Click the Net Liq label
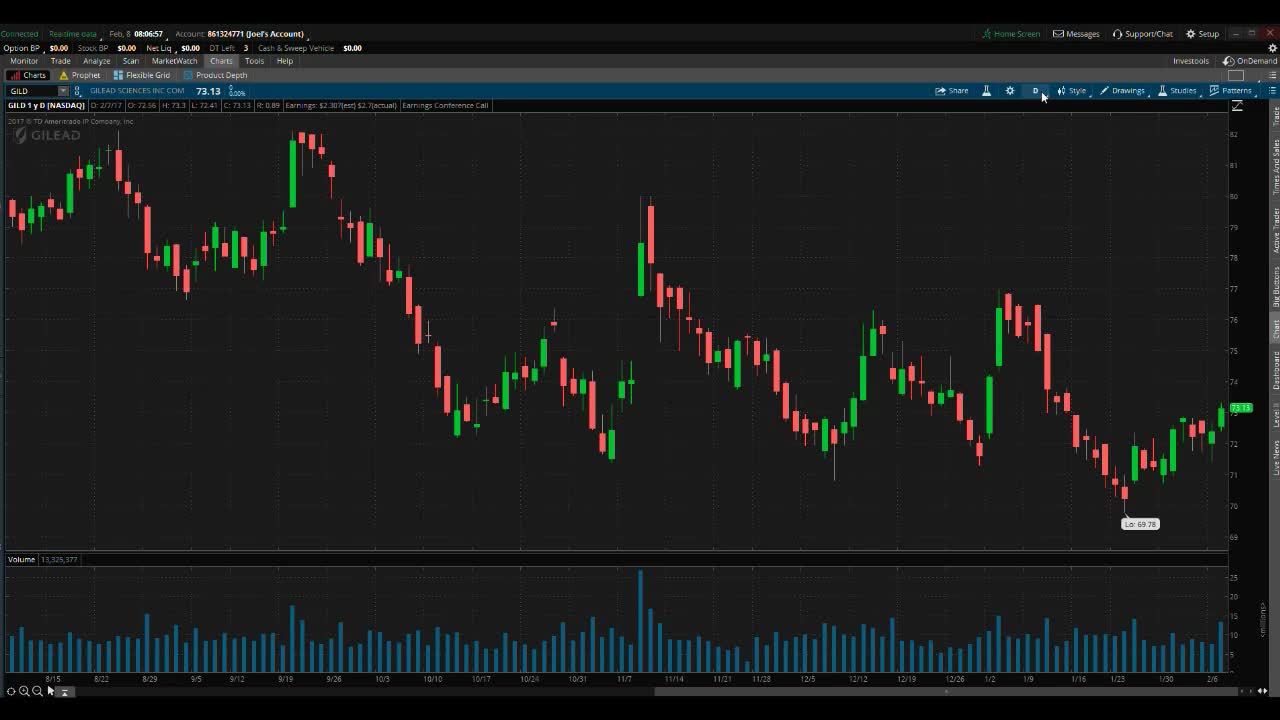This screenshot has height=720, width=1280. click(x=158, y=48)
